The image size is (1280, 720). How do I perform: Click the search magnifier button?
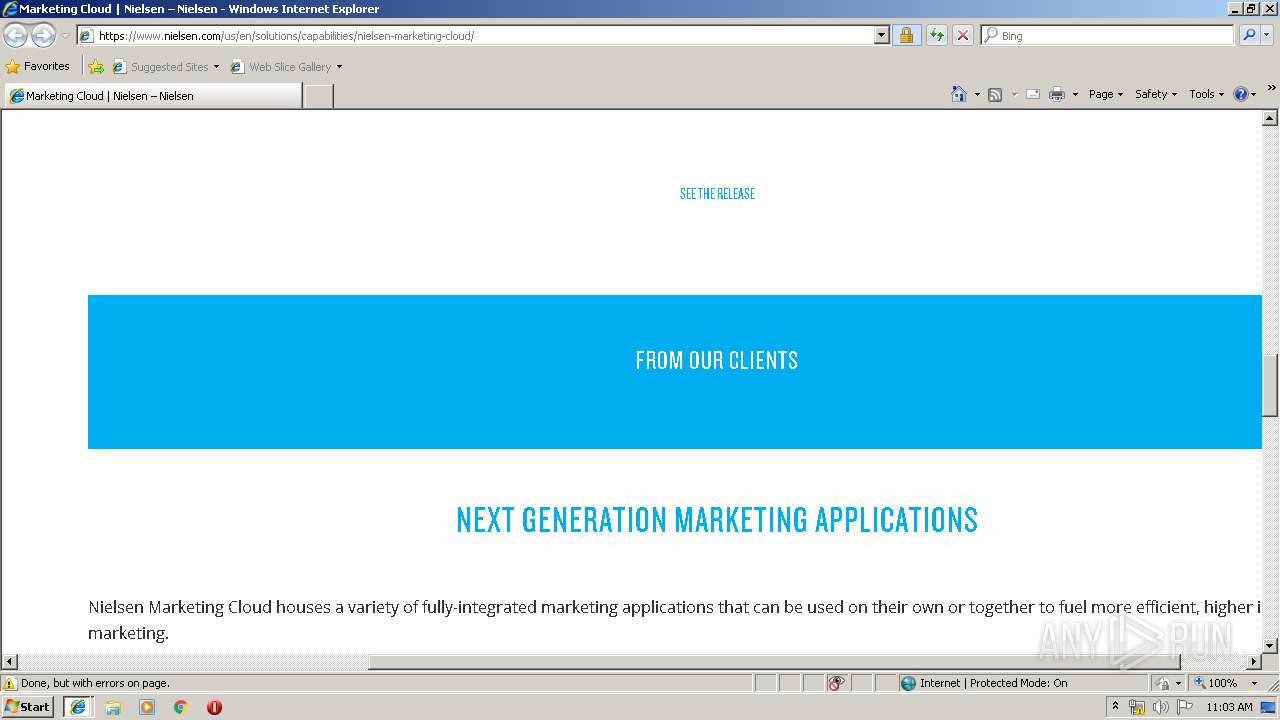[x=1248, y=36]
